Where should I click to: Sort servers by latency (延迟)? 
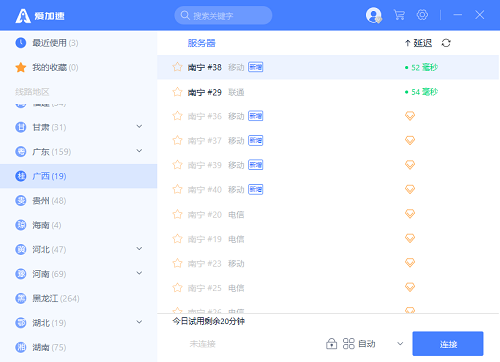[x=418, y=43]
